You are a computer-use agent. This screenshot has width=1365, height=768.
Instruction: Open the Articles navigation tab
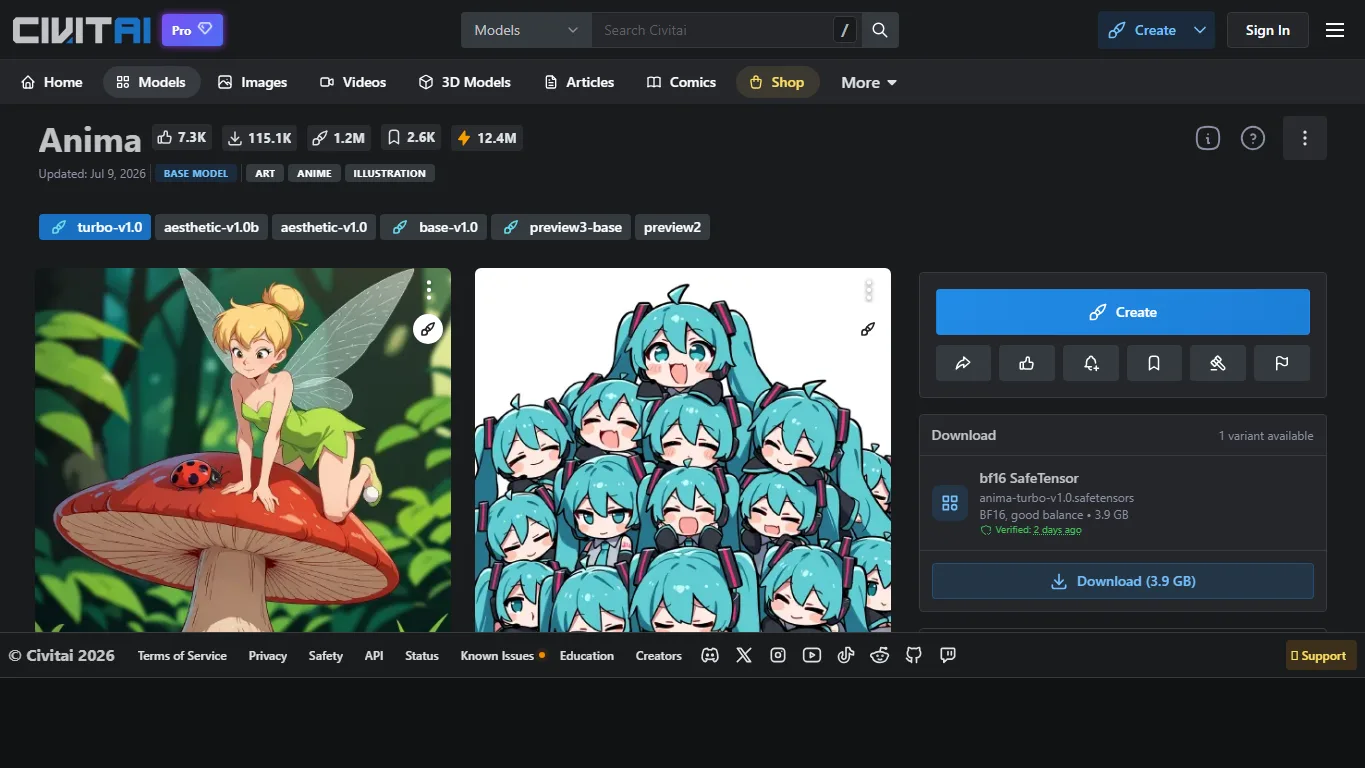[579, 82]
